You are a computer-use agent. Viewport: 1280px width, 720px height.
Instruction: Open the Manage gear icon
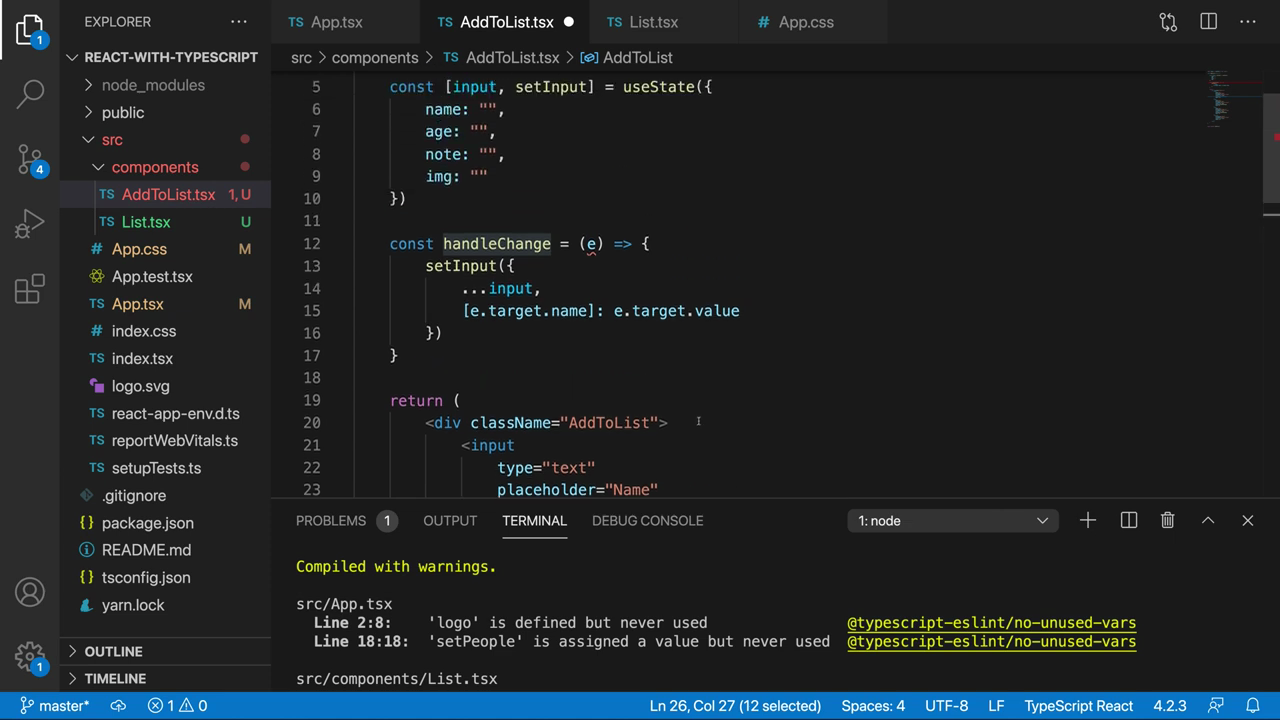pos(30,657)
